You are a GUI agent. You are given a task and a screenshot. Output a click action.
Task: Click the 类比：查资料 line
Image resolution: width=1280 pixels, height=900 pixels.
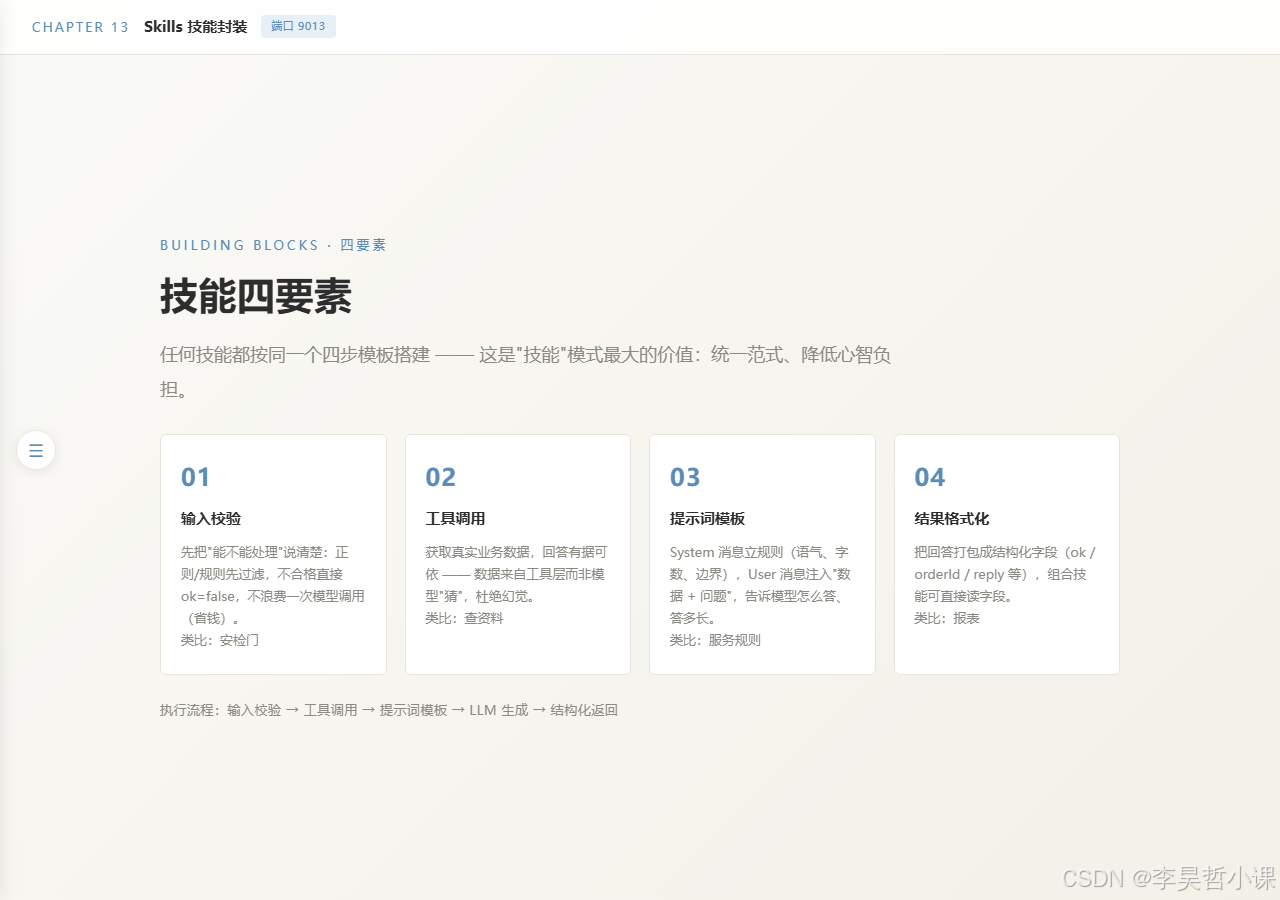(x=464, y=618)
